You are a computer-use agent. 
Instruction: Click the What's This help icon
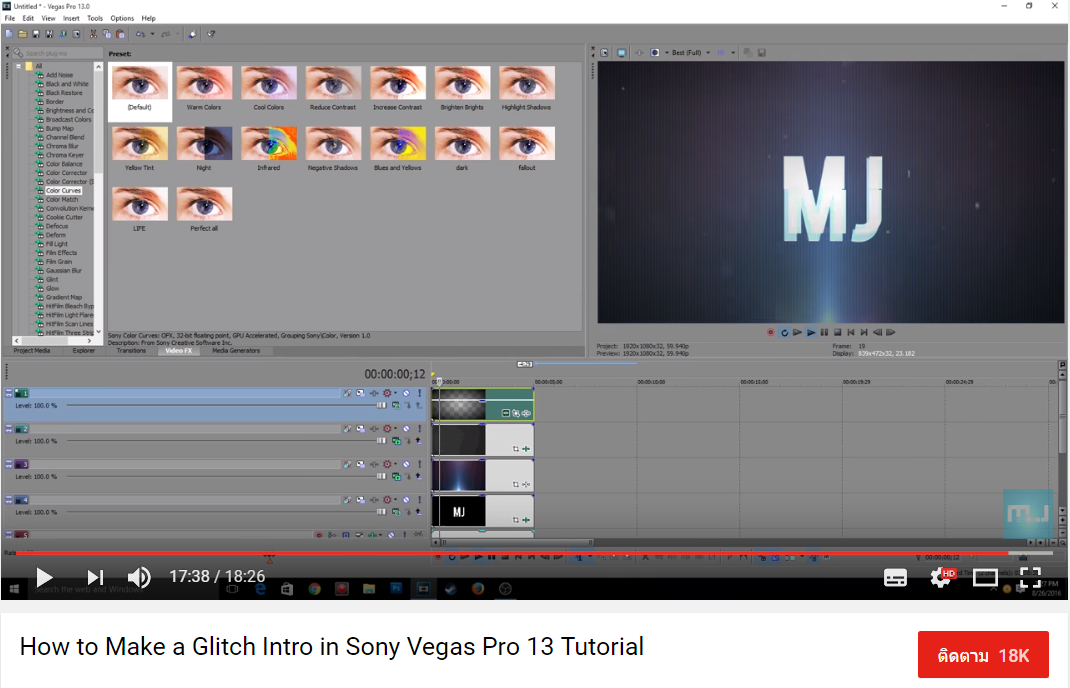coord(211,34)
